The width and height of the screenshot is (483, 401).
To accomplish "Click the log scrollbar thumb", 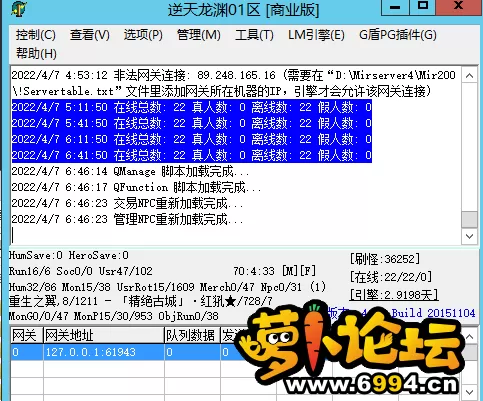I will click(469, 220).
